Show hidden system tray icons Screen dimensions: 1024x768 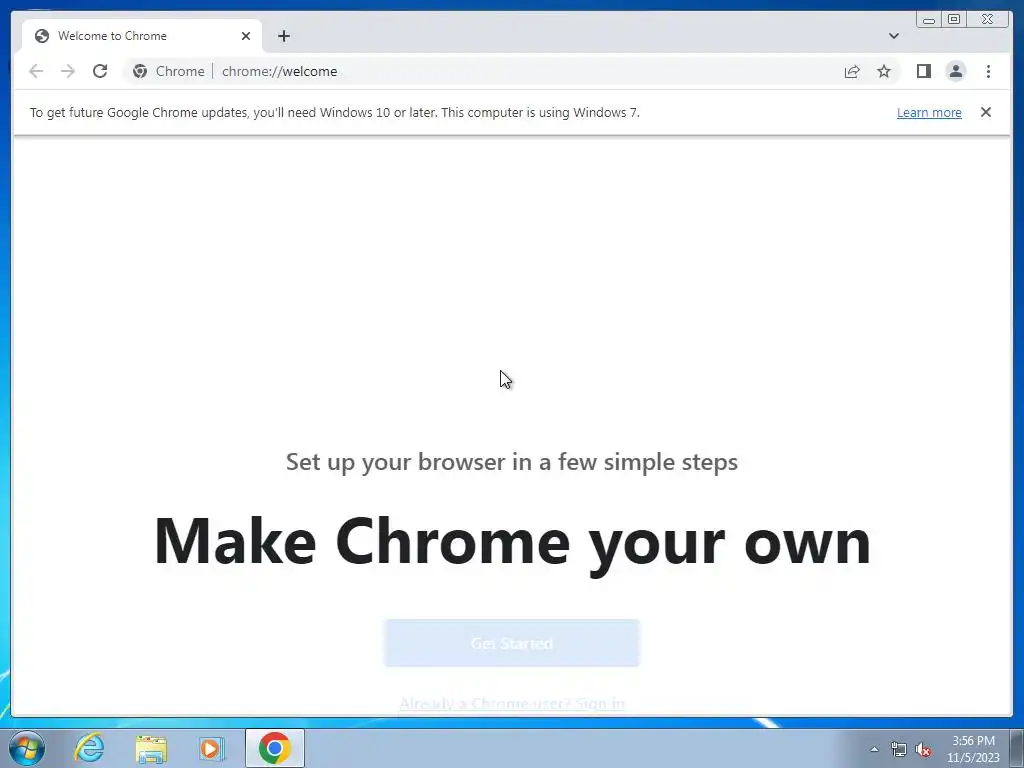tap(874, 749)
